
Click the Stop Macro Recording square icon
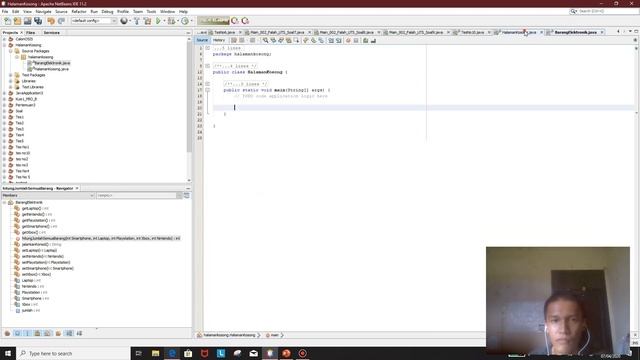tap(356, 40)
